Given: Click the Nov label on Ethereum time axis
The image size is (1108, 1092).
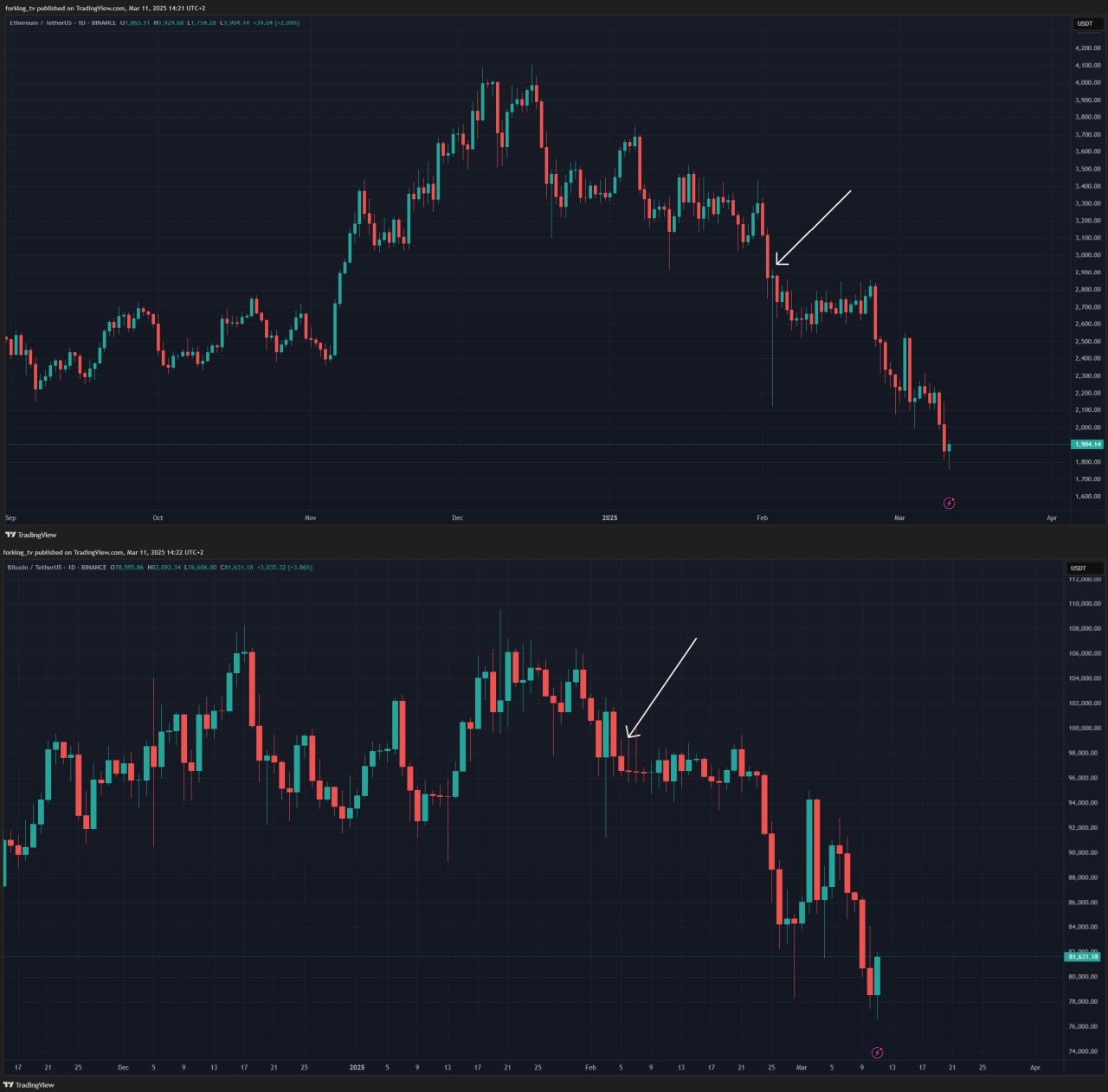Looking at the screenshot, I should [x=311, y=518].
